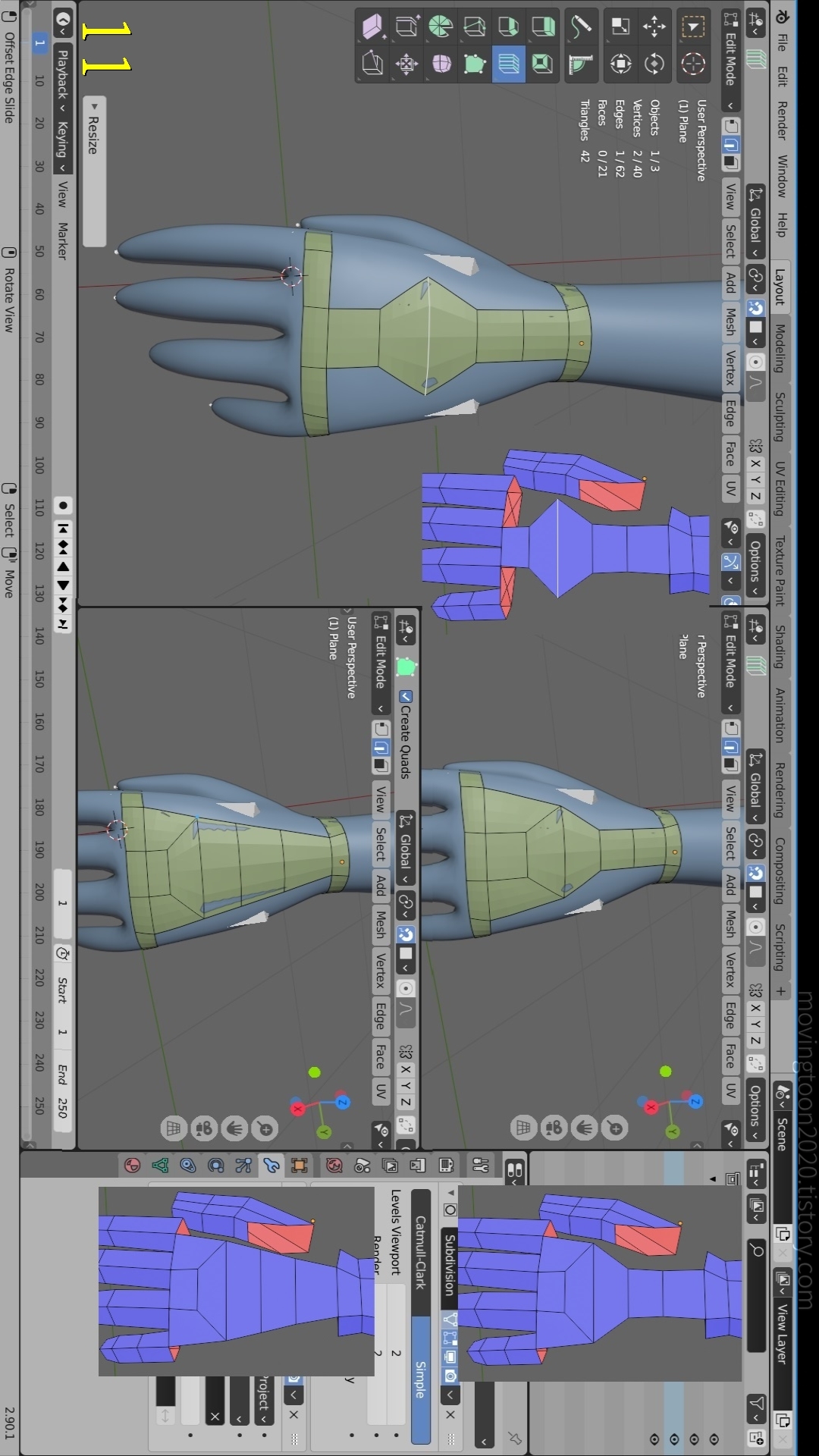Image resolution: width=819 pixels, height=1456 pixels.
Task: Click the Blender logo menu icon
Action: [x=781, y=17]
